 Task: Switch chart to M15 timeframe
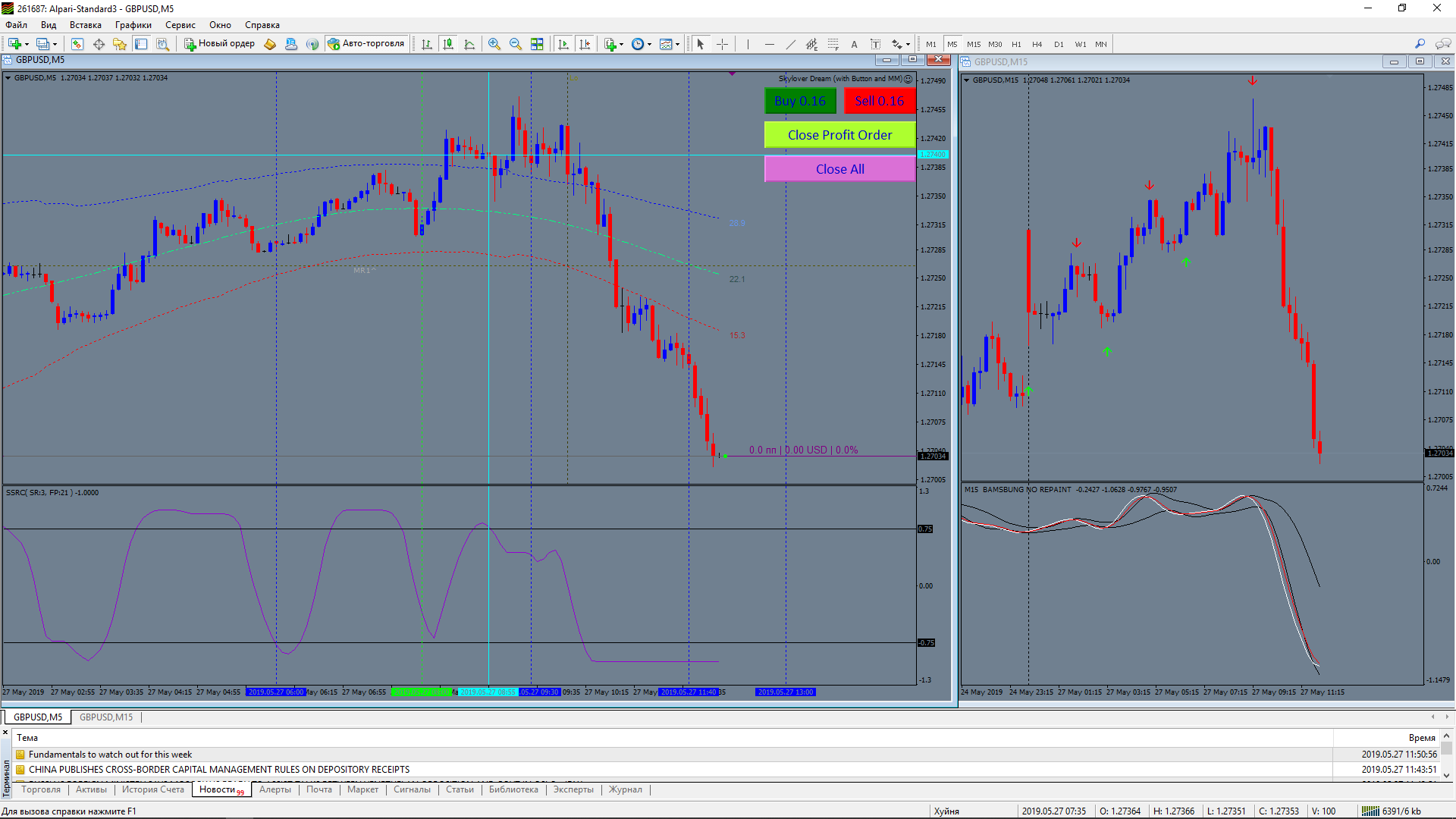[974, 44]
